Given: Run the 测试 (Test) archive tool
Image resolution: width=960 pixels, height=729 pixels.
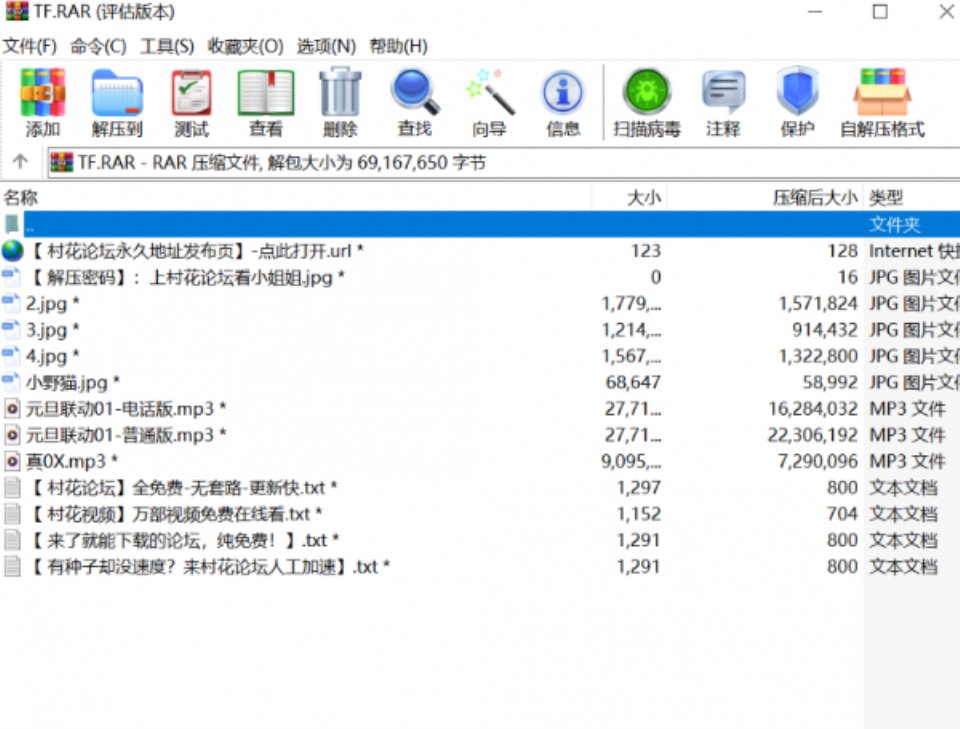Looking at the screenshot, I should pos(192,93).
